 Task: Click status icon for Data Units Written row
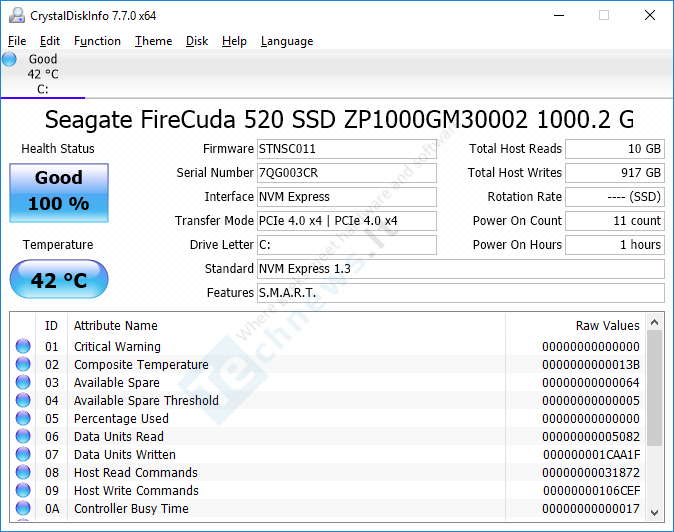click(23, 454)
